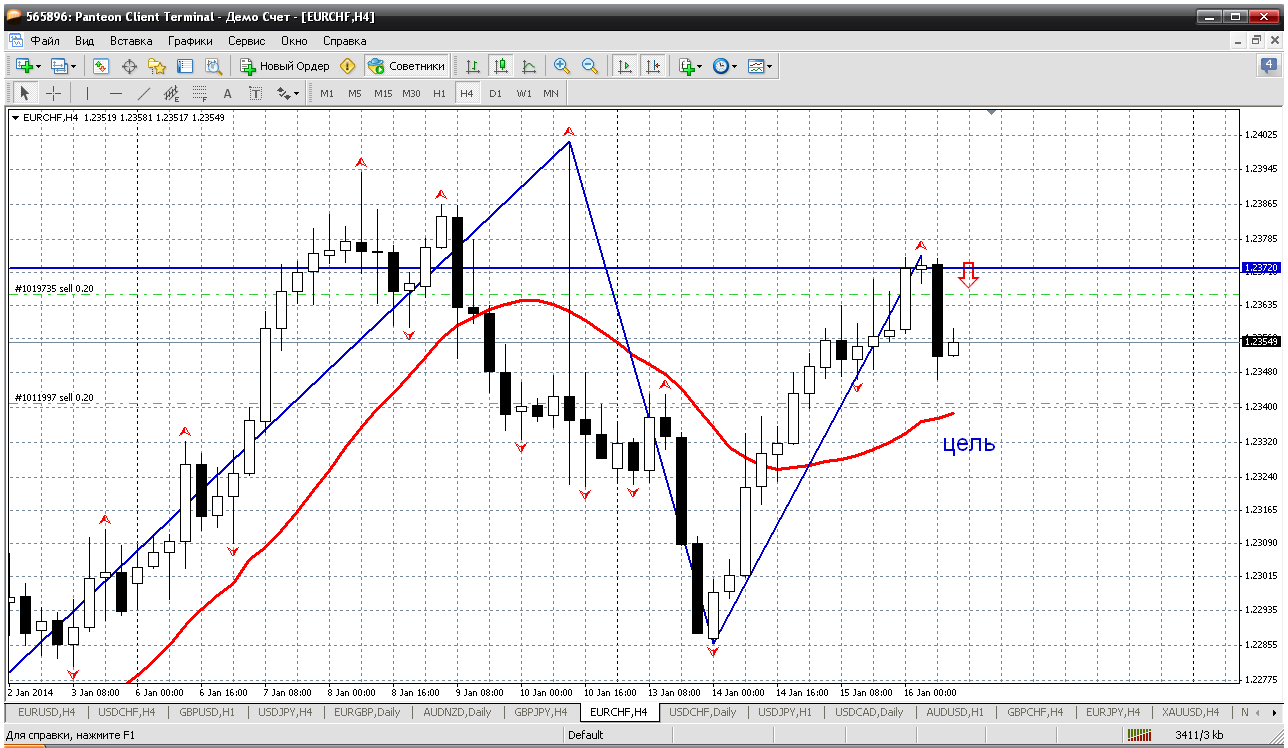Image resolution: width=1288 pixels, height=748 pixels.
Task: Show the Market Watch window
Action: (101, 66)
